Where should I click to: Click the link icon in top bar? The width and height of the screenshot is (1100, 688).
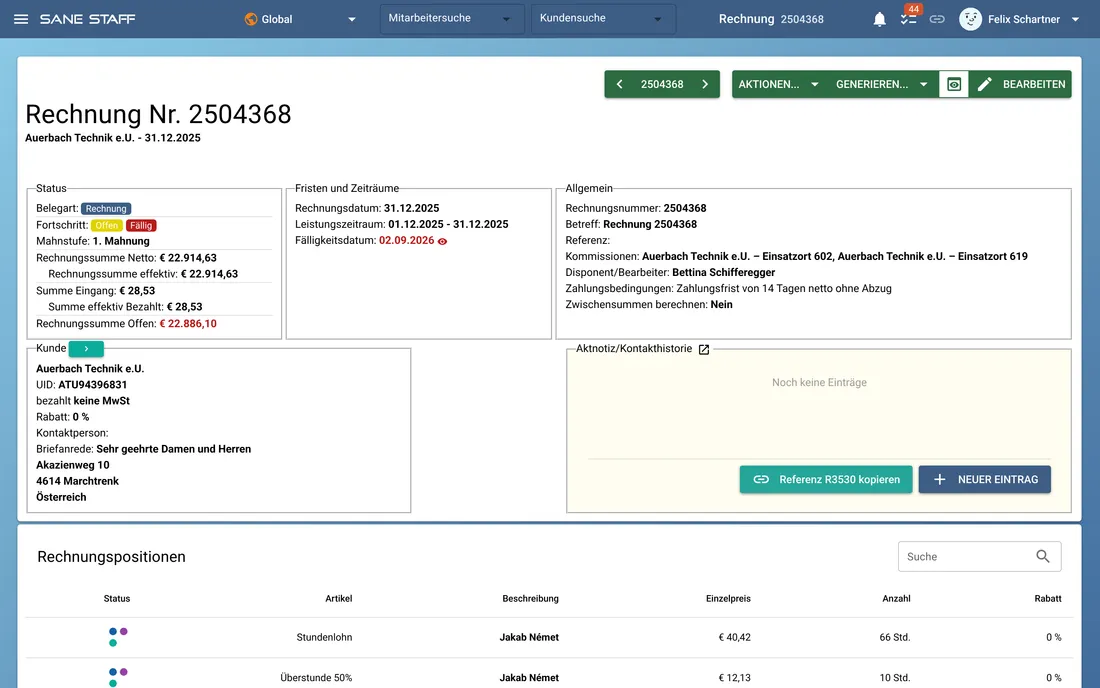pyautogui.click(x=937, y=19)
